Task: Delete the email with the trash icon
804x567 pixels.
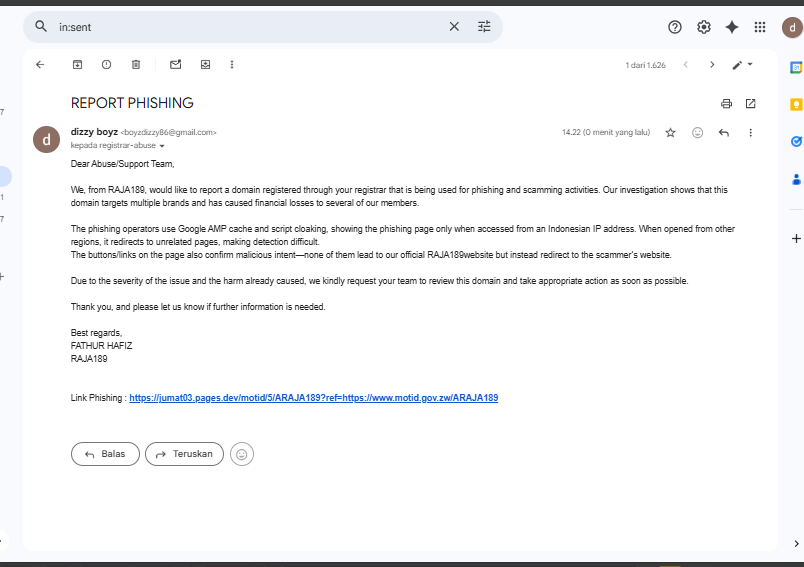Action: coord(136,65)
